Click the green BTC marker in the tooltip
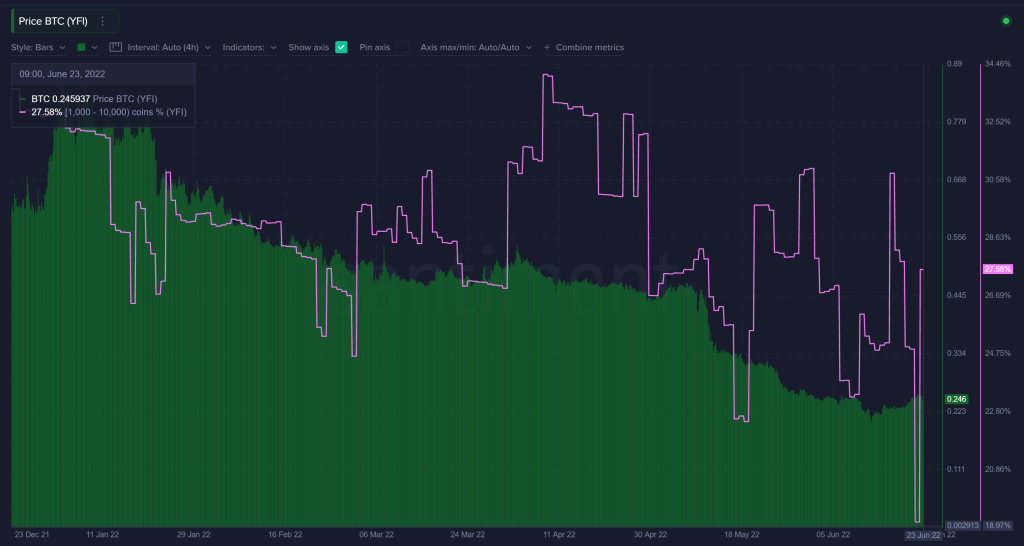 [24, 99]
